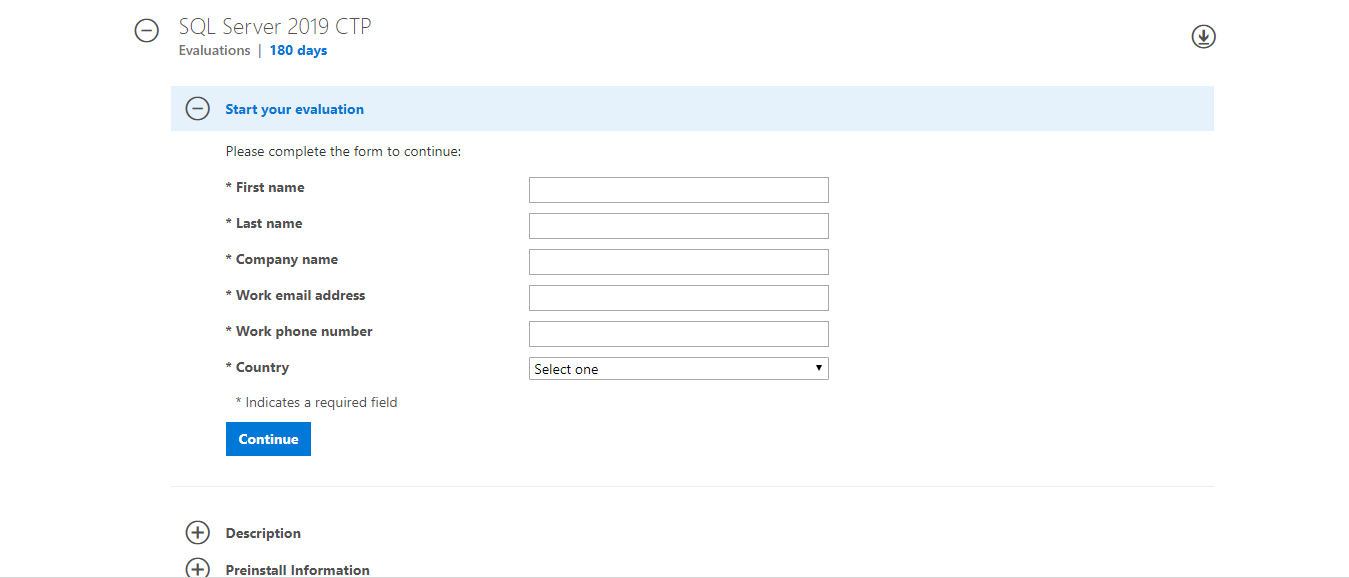Click the Work email address label
The height and width of the screenshot is (578, 1349).
(x=300, y=295)
